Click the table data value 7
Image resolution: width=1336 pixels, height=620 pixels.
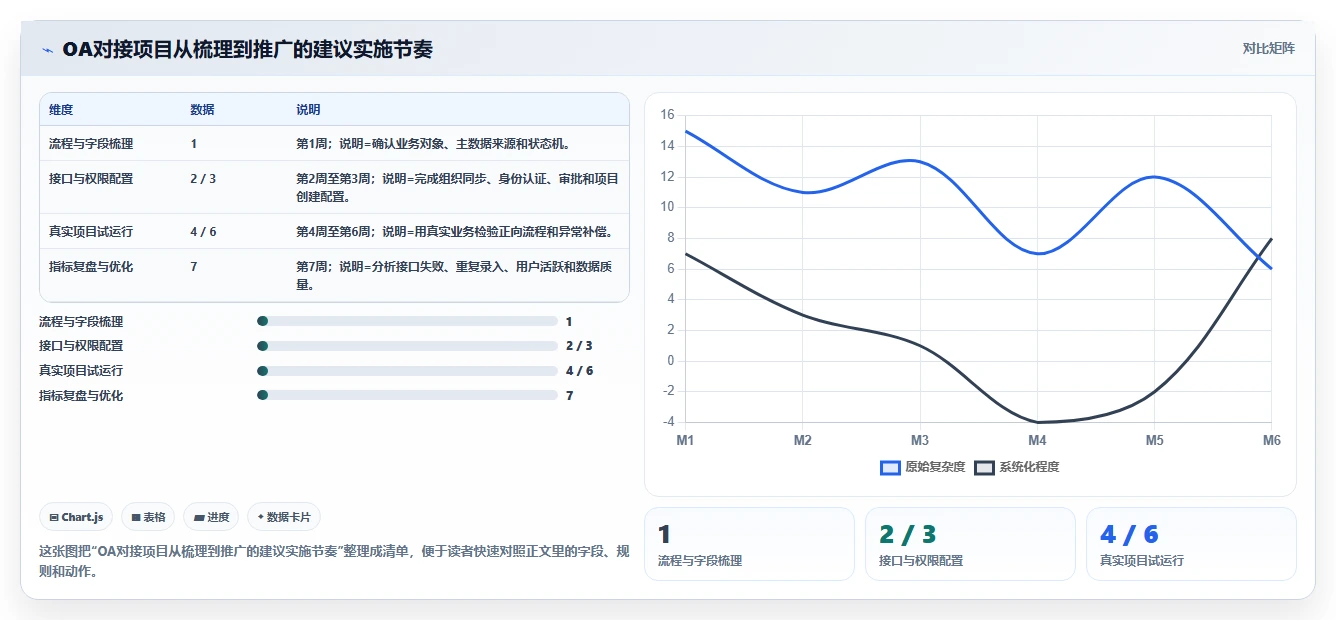(194, 267)
